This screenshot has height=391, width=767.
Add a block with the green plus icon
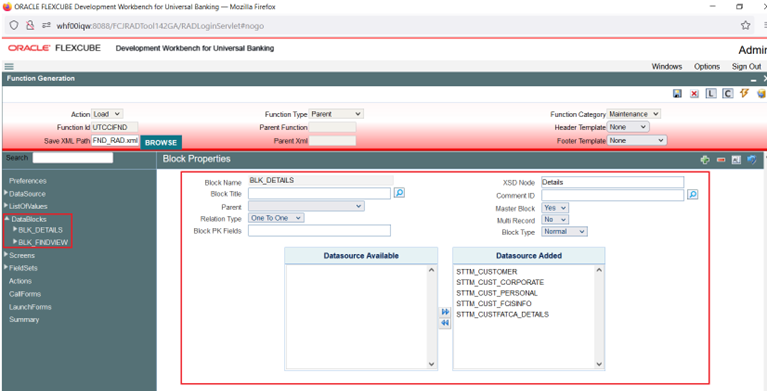pos(705,160)
